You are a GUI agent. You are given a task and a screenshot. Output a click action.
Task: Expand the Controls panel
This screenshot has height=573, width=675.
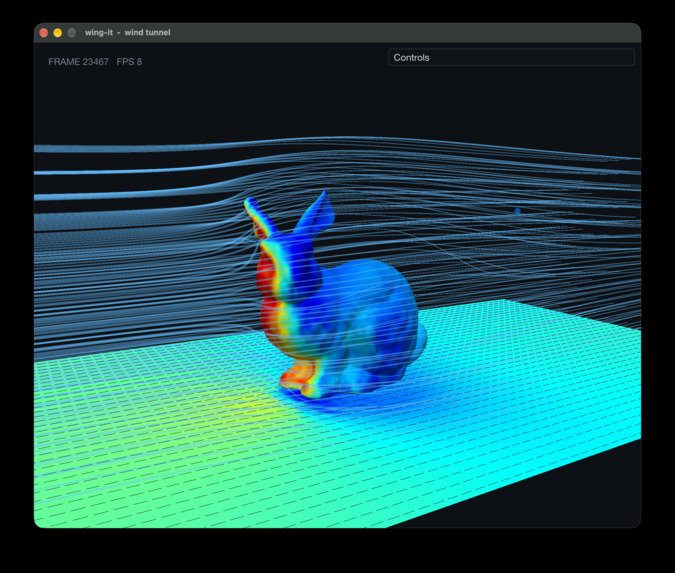tap(511, 57)
